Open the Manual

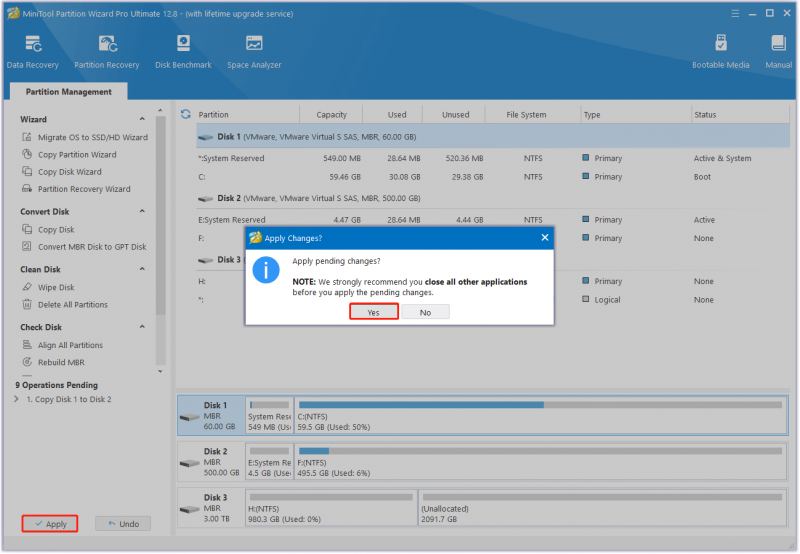pyautogui.click(x=779, y=52)
